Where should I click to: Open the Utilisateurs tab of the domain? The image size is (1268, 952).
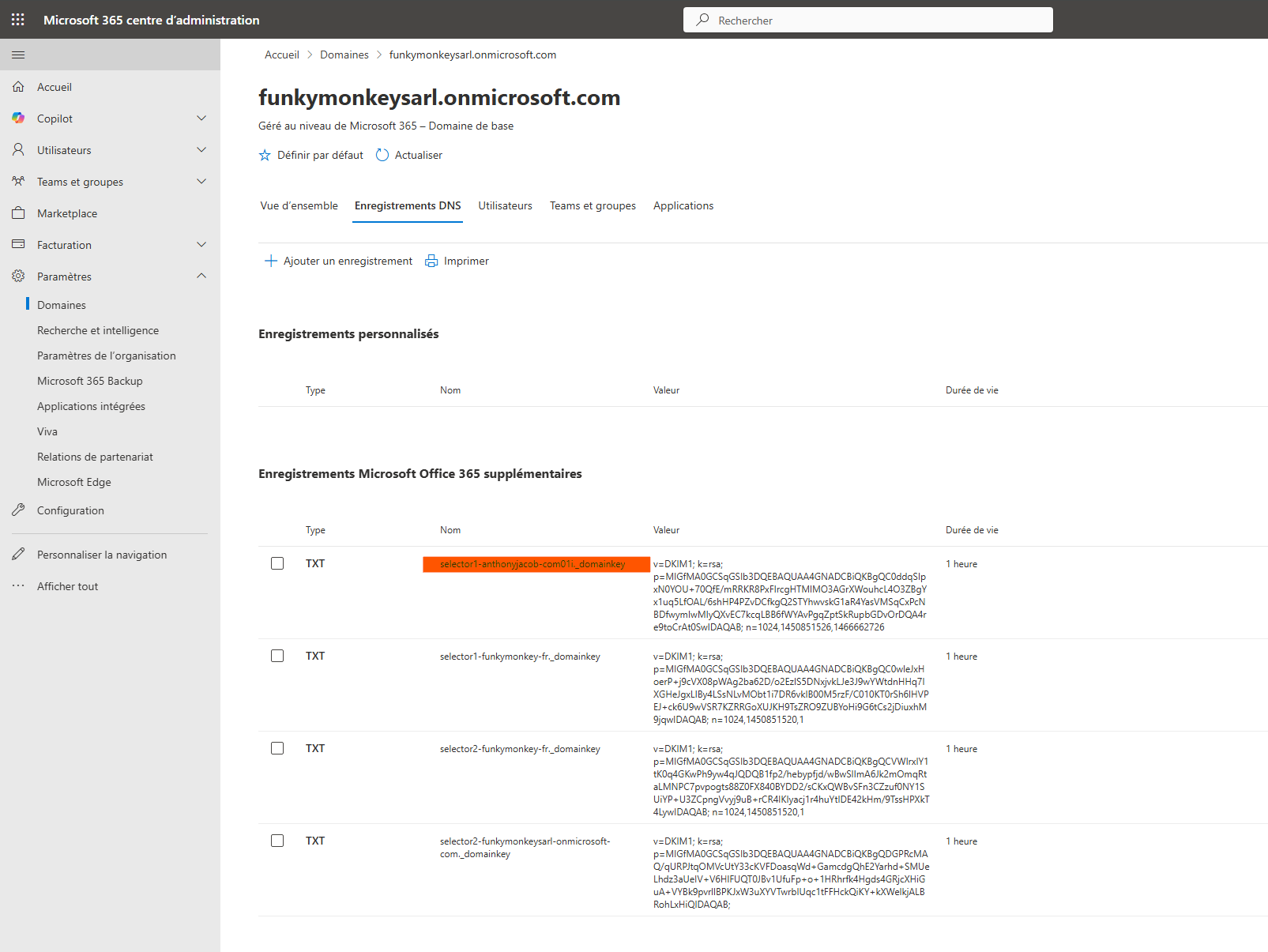505,205
